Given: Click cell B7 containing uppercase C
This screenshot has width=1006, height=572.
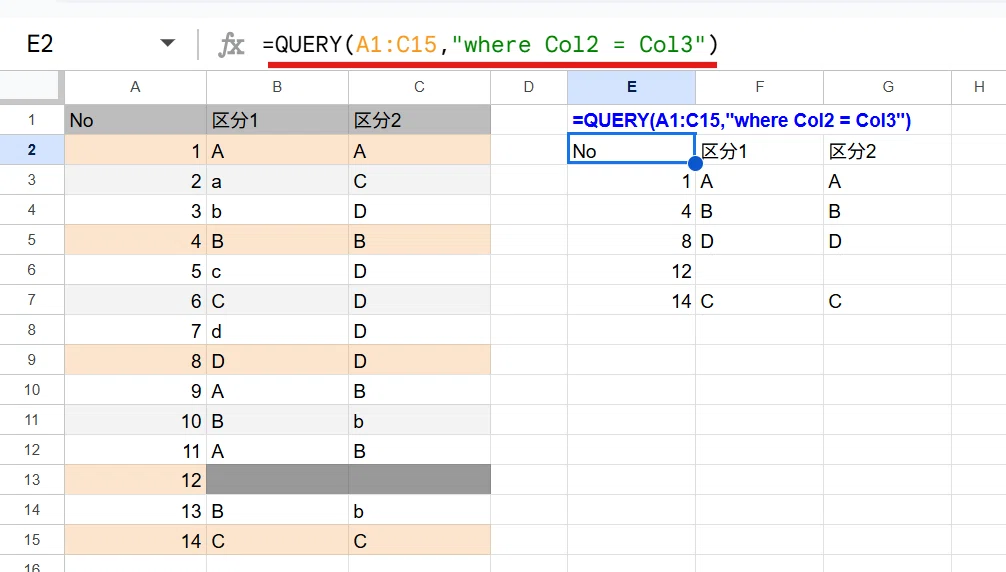Looking at the screenshot, I should click(277, 300).
